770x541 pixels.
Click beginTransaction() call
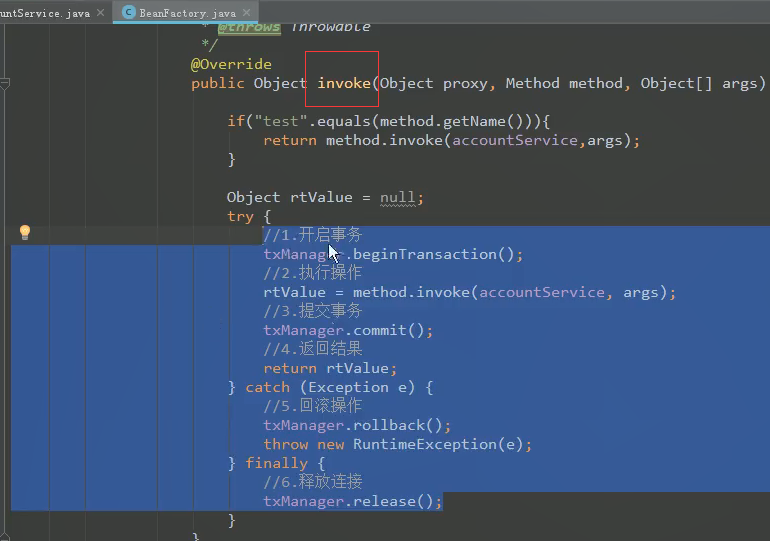[x=433, y=254]
